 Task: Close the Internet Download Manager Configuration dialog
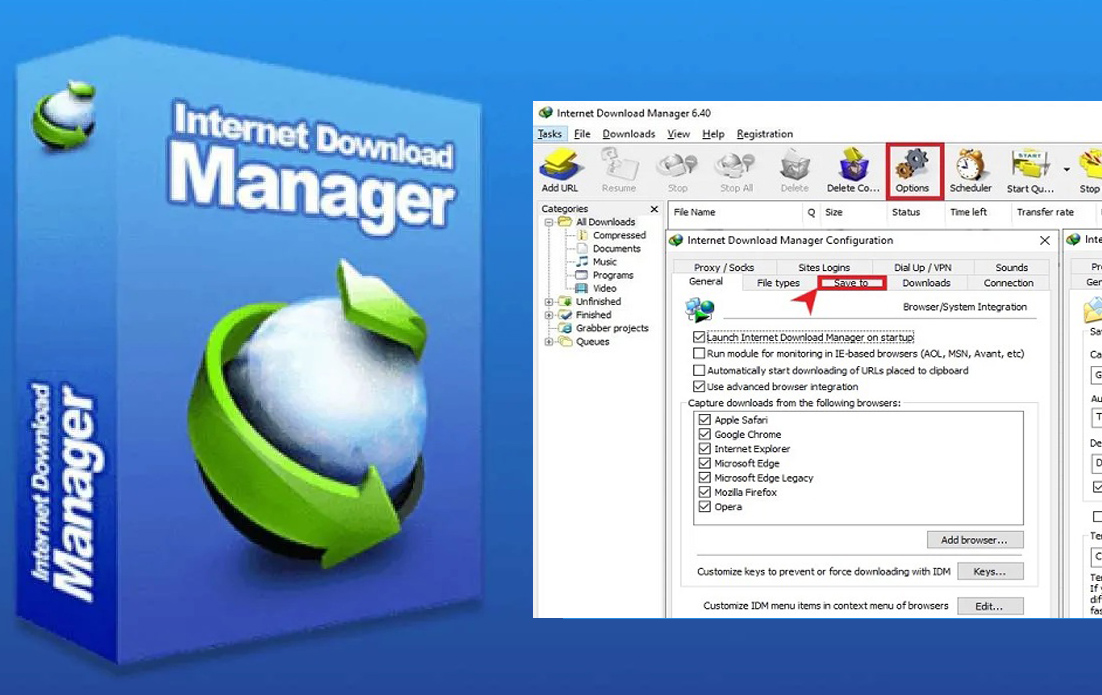point(1045,240)
